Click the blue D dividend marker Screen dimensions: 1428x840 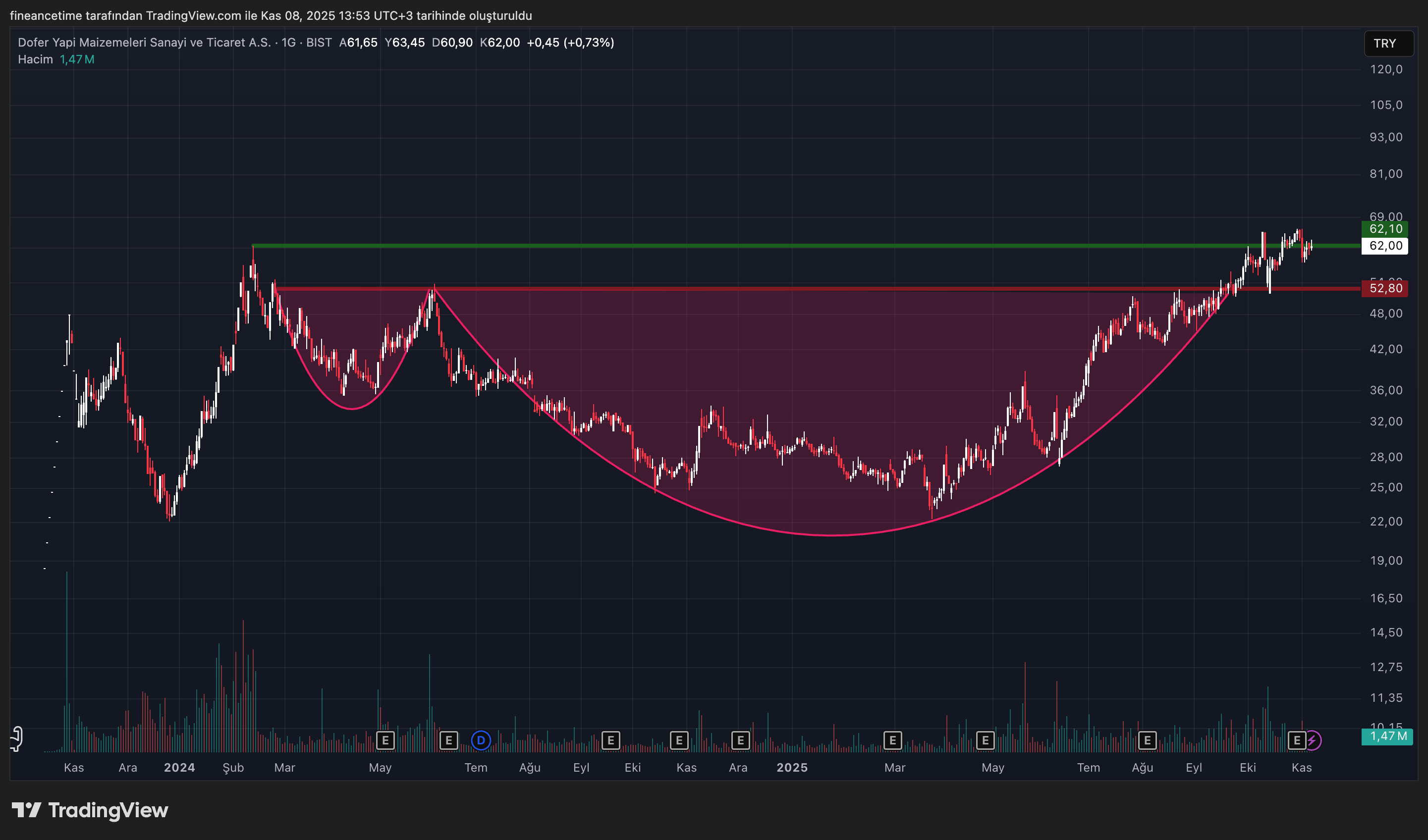pyautogui.click(x=481, y=740)
